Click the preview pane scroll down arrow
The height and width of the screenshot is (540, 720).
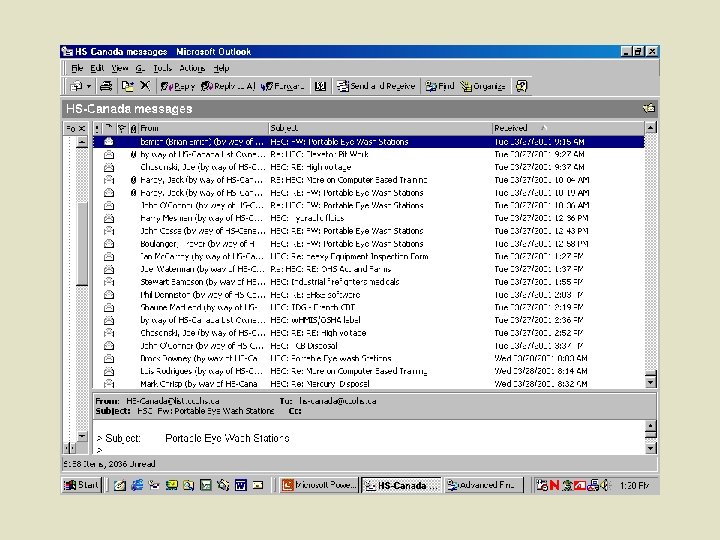tap(650, 448)
